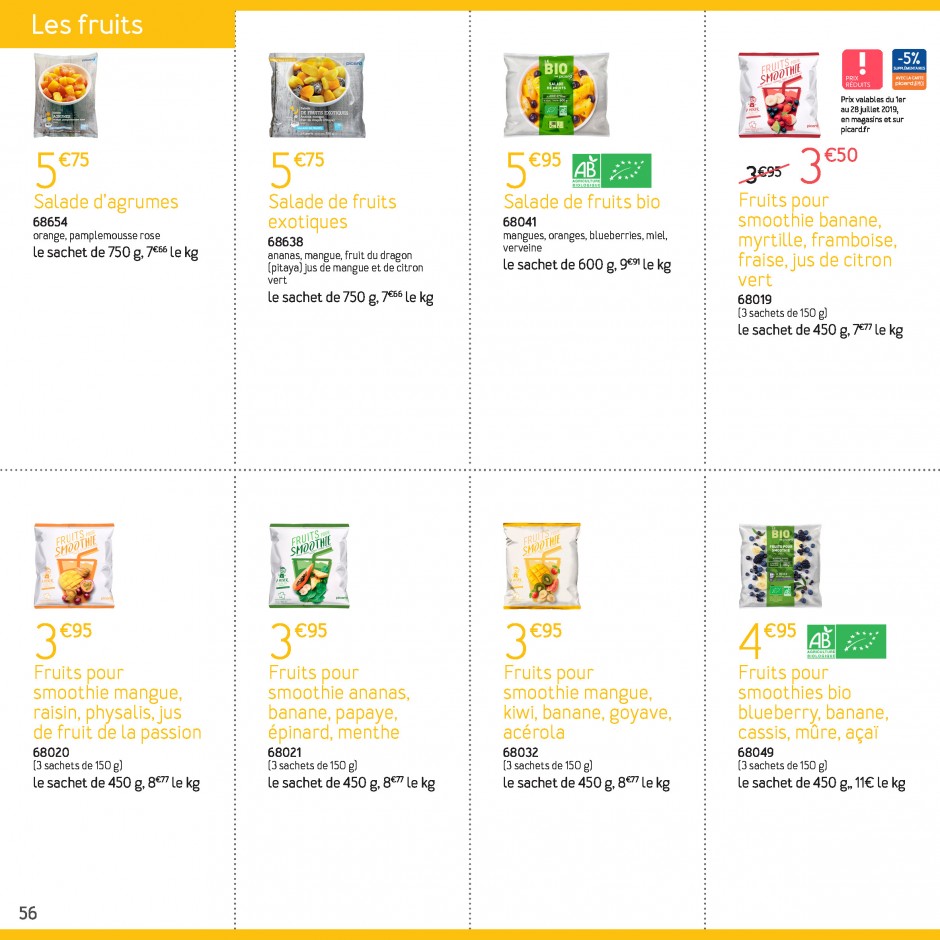Click the EU organic leaf logo near Salade bio
The height and width of the screenshot is (940, 940).
pyautogui.click(x=626, y=171)
